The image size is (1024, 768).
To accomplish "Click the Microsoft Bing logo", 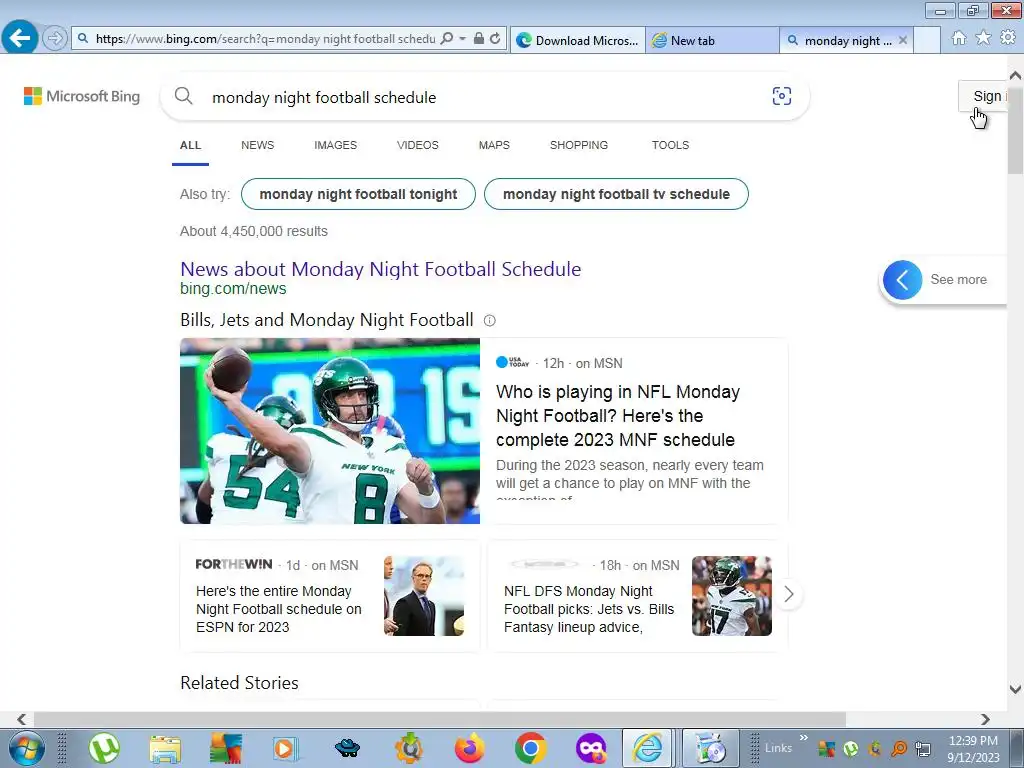I will point(82,97).
